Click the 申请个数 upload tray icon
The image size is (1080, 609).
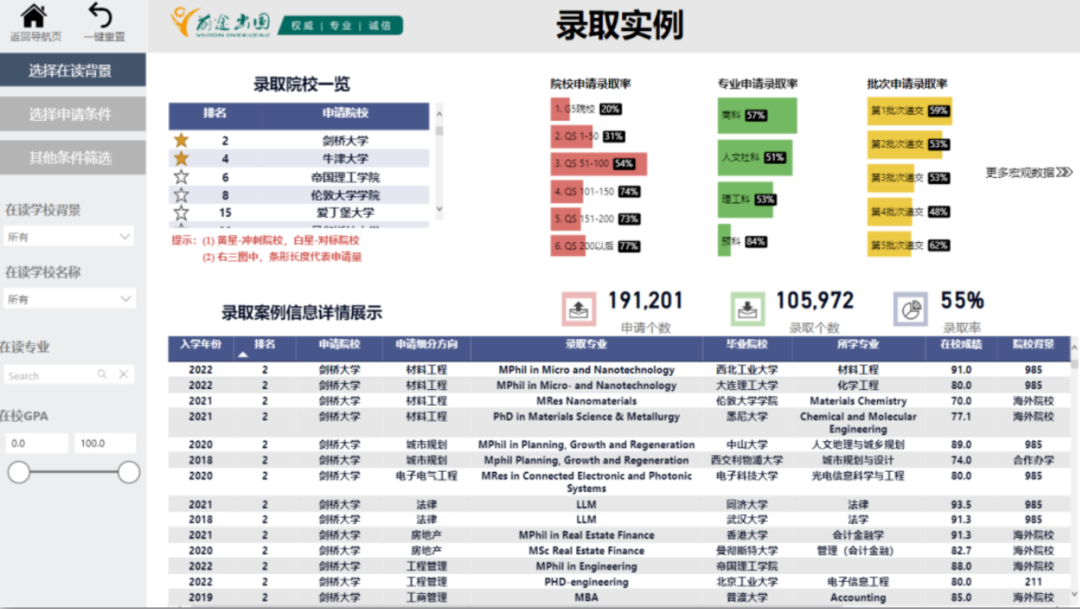tap(575, 310)
